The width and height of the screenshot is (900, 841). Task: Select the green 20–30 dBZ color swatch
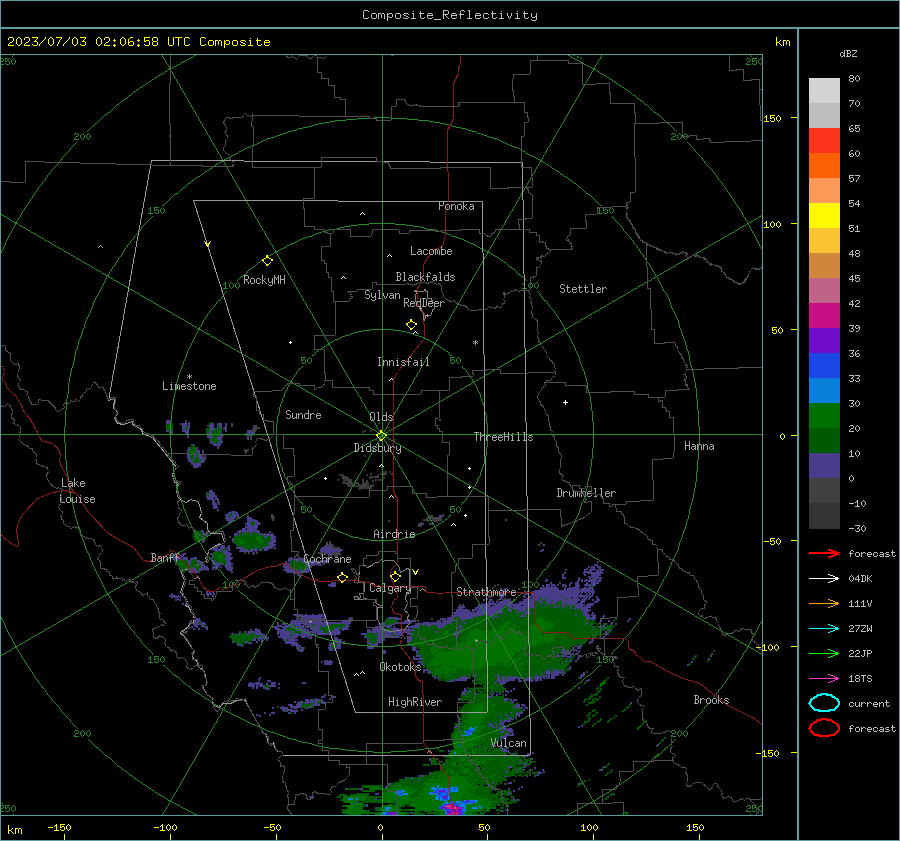824,415
